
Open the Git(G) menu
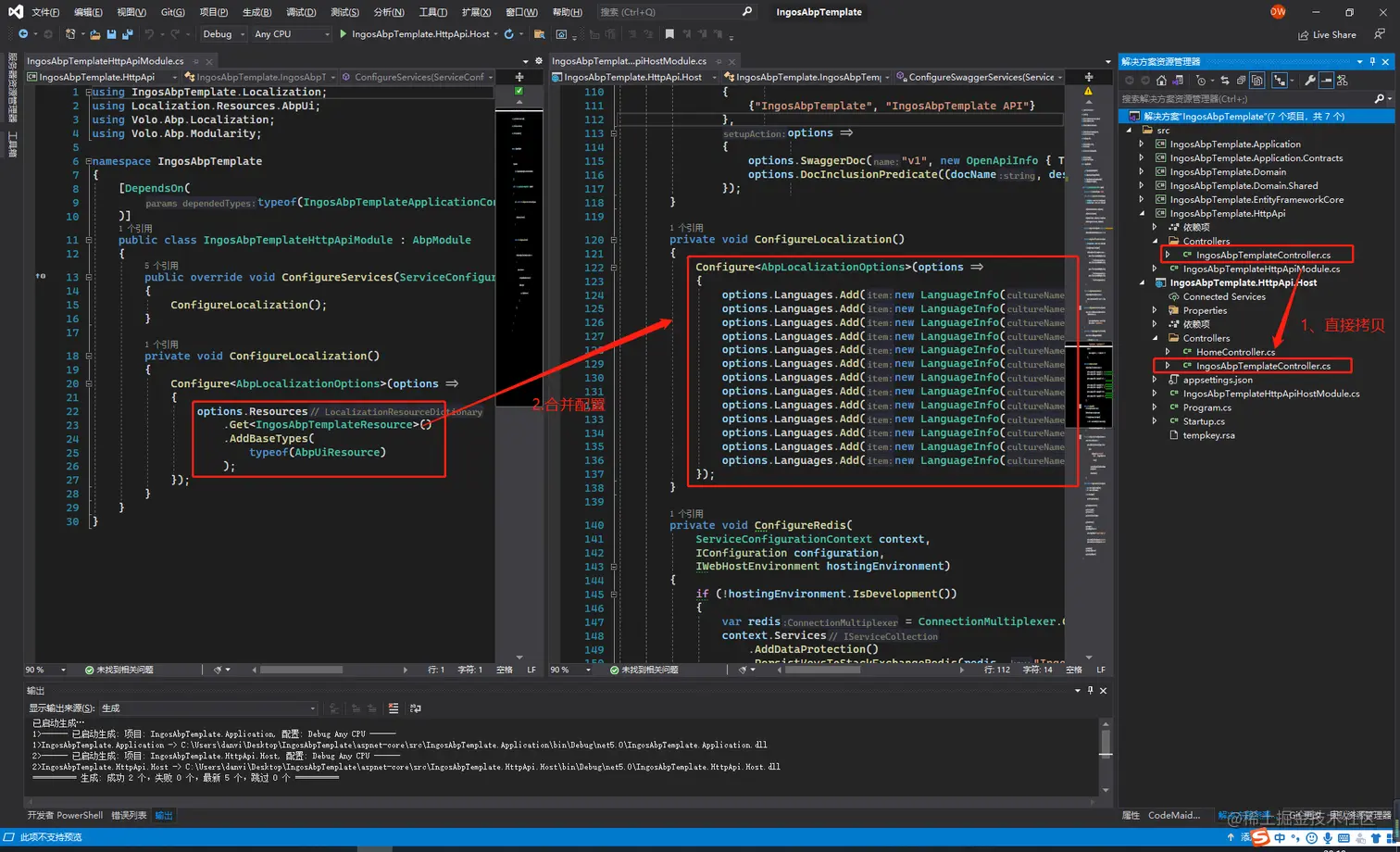[172, 12]
